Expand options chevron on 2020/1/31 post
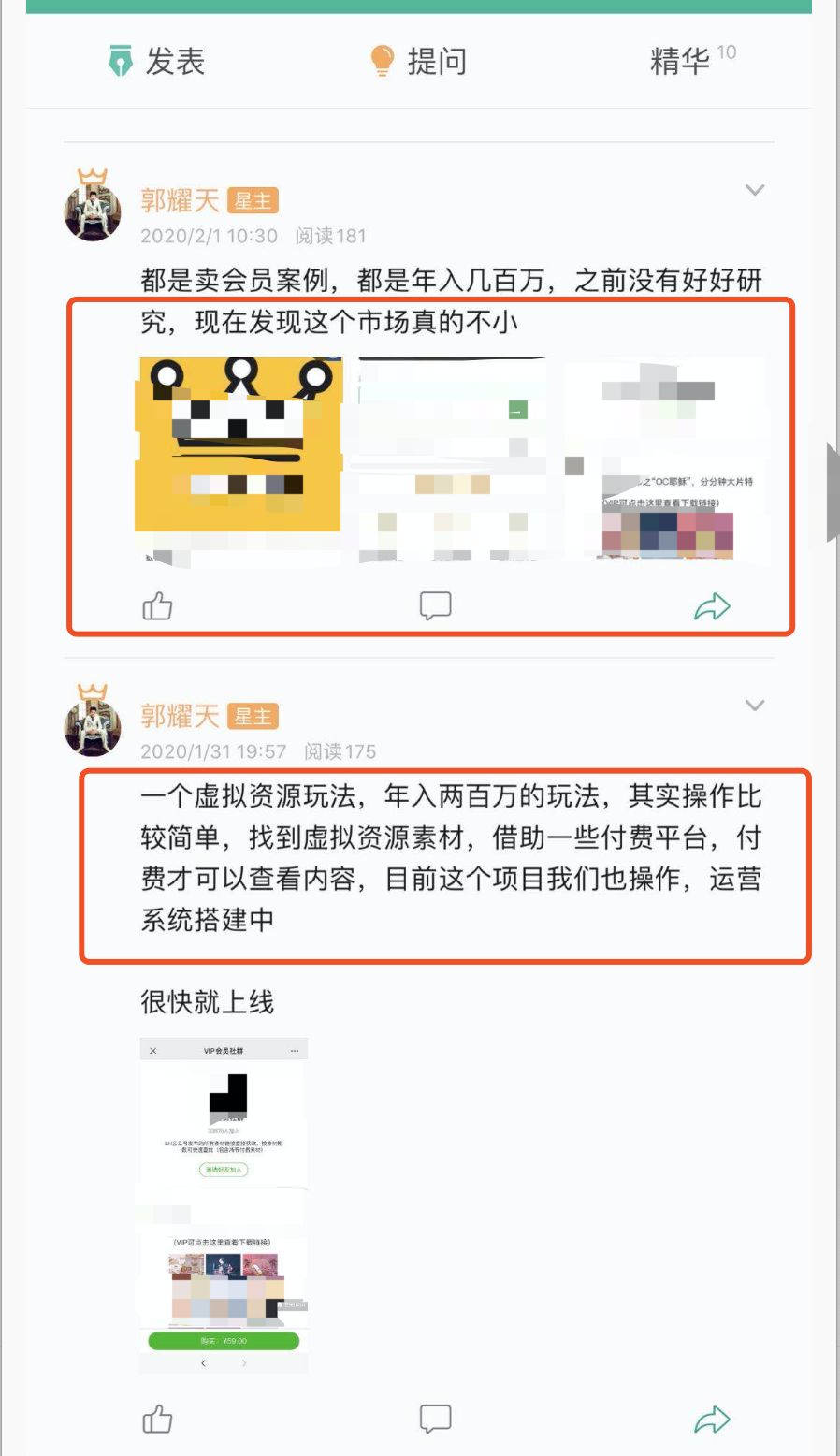The height and width of the screenshot is (1456, 840). click(755, 706)
